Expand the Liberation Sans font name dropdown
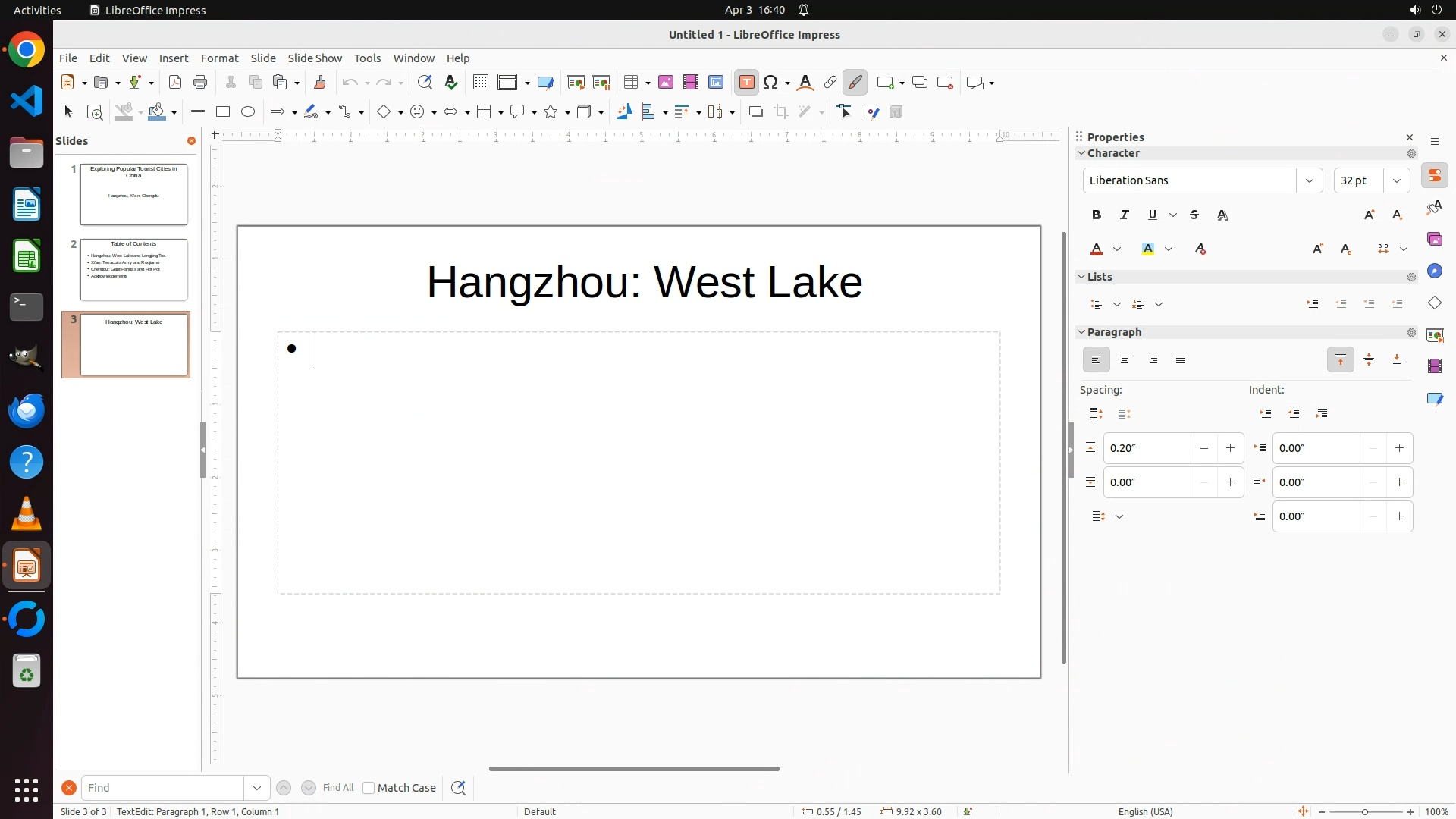 pyautogui.click(x=1309, y=180)
